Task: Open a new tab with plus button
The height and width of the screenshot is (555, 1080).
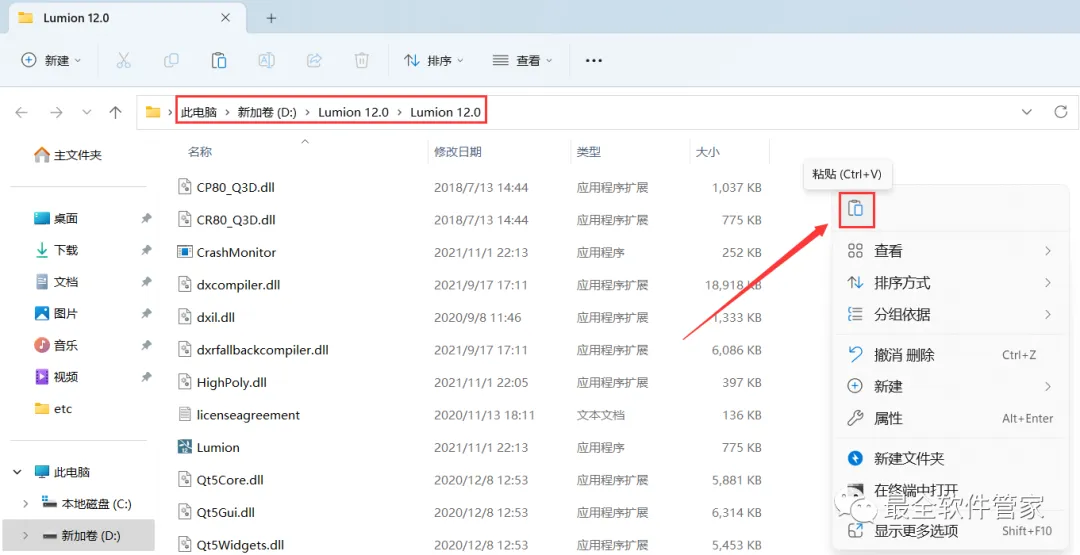Action: pyautogui.click(x=271, y=18)
